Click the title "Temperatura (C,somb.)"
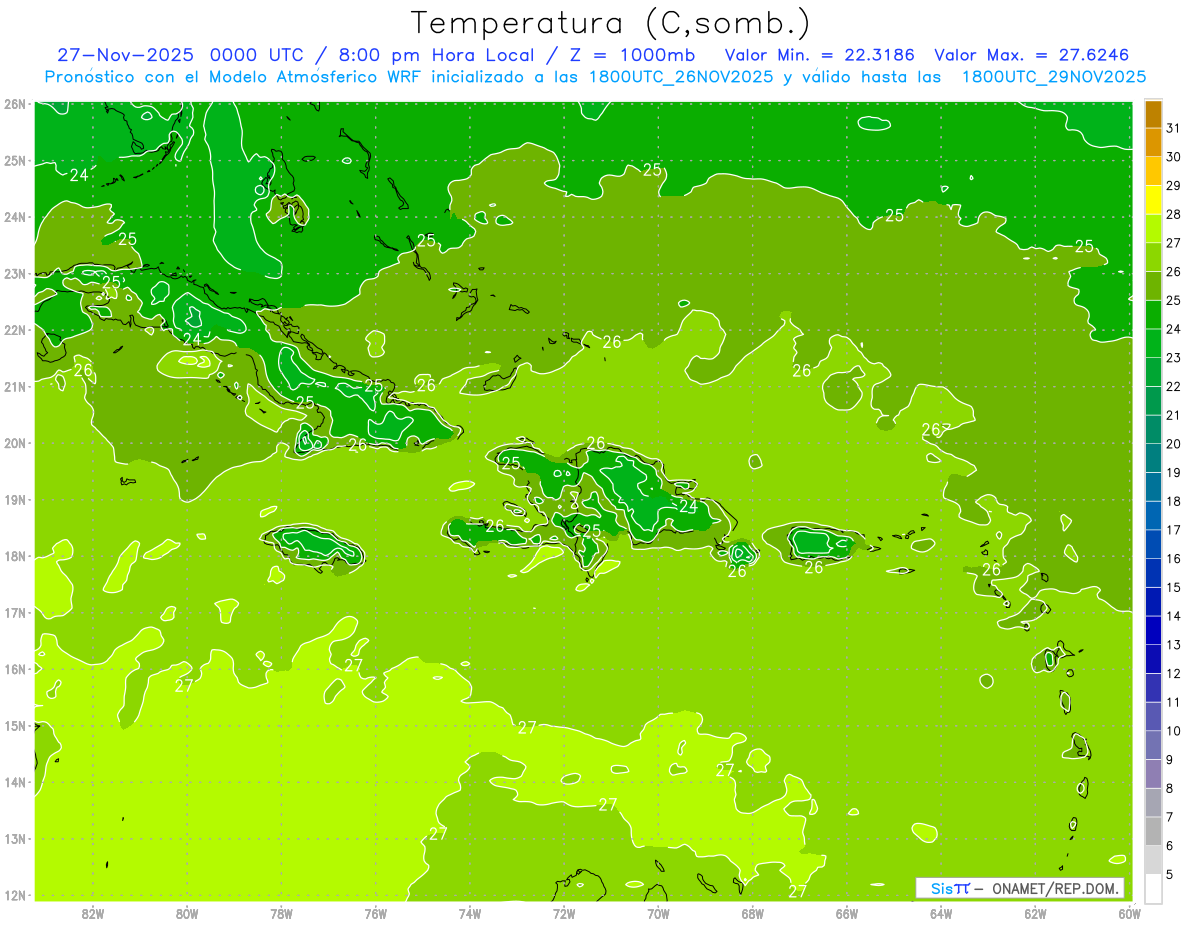Image resolution: width=1200 pixels, height=927 pixels. point(611,24)
